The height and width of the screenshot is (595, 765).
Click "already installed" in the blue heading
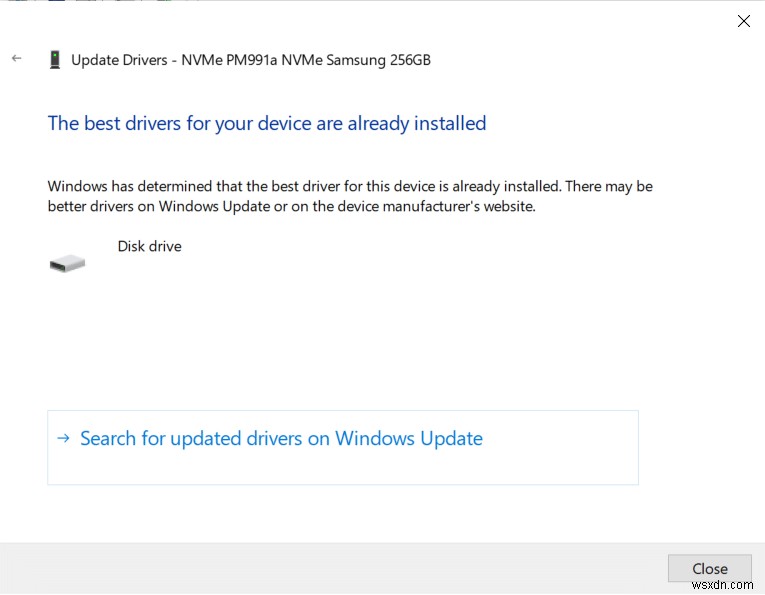pyautogui.click(x=416, y=123)
